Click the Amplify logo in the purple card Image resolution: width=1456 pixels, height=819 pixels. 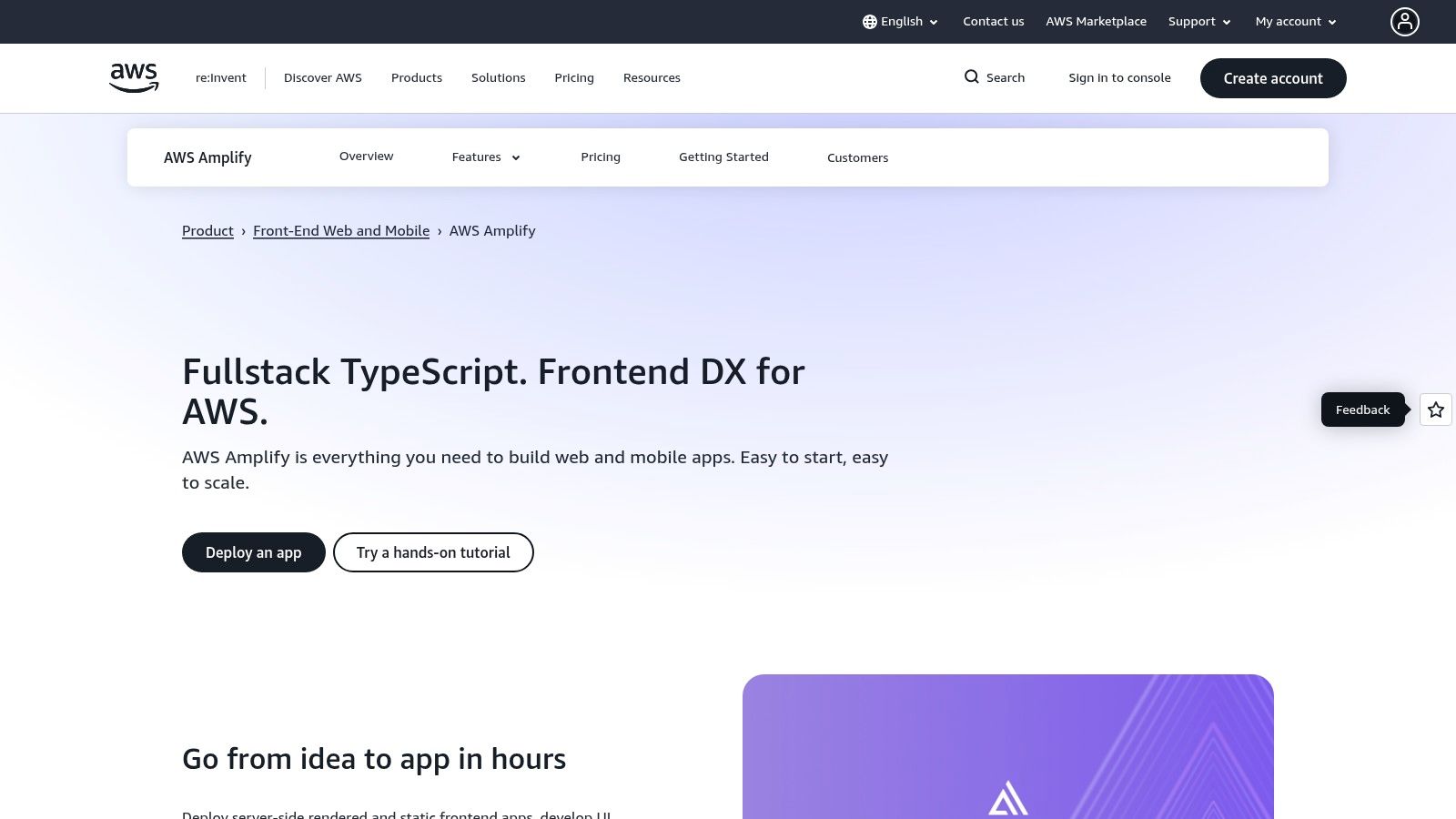pyautogui.click(x=1008, y=798)
